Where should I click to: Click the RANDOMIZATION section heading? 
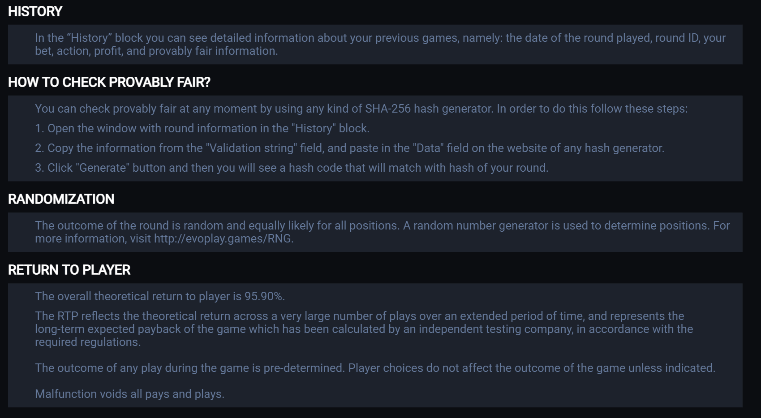[61, 199]
